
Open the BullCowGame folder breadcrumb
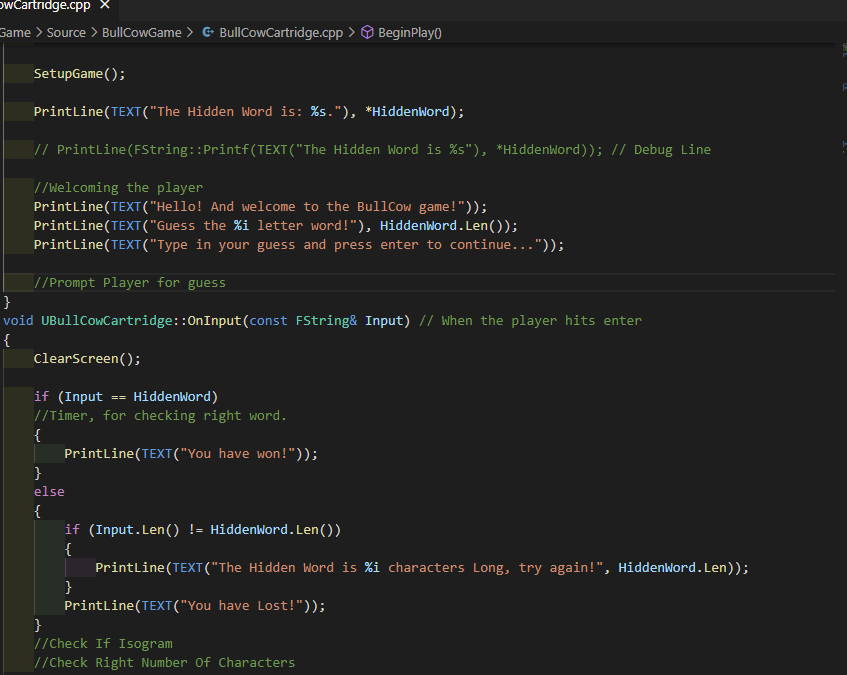pyautogui.click(x=141, y=32)
